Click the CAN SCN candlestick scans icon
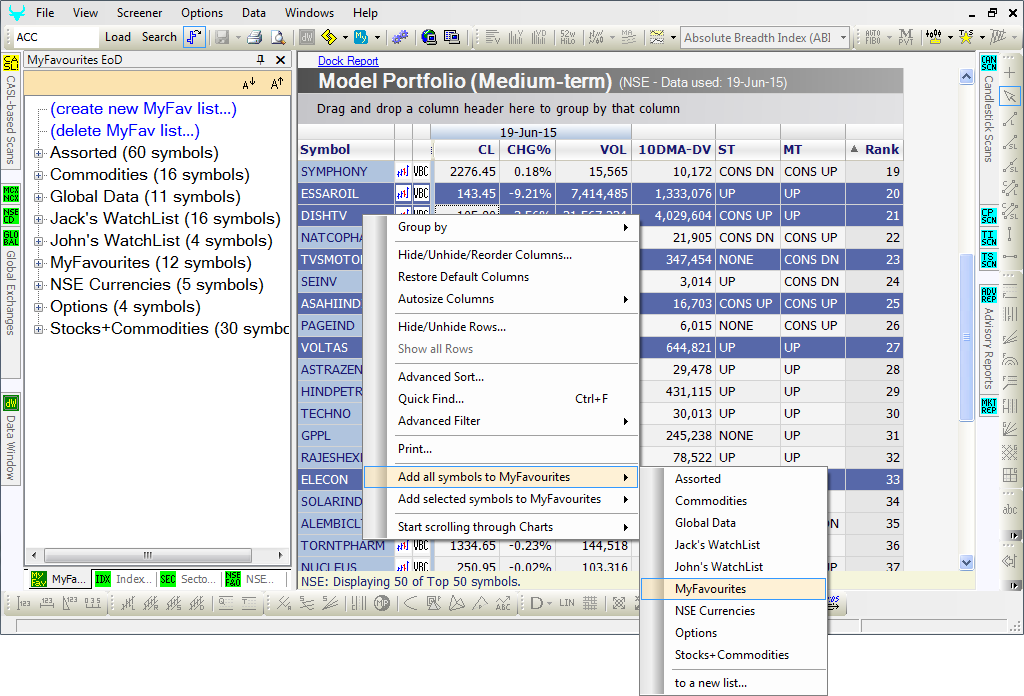Viewport: 1024px width, 696px height. (x=989, y=63)
